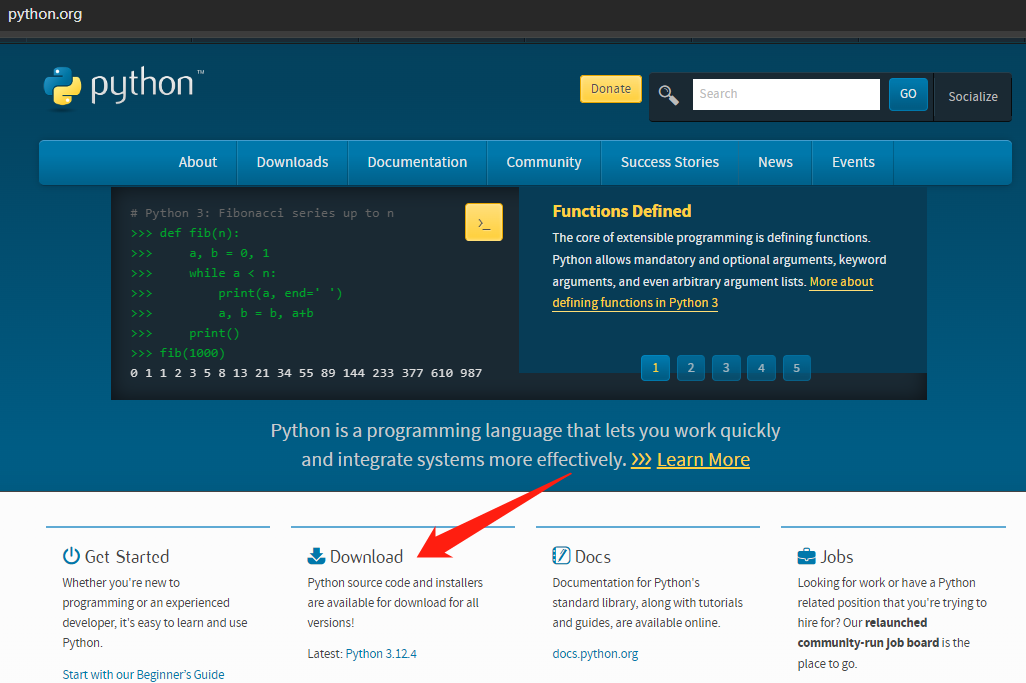Click the yellow Donate button
Viewport: 1026px width, 683px height.
click(610, 89)
